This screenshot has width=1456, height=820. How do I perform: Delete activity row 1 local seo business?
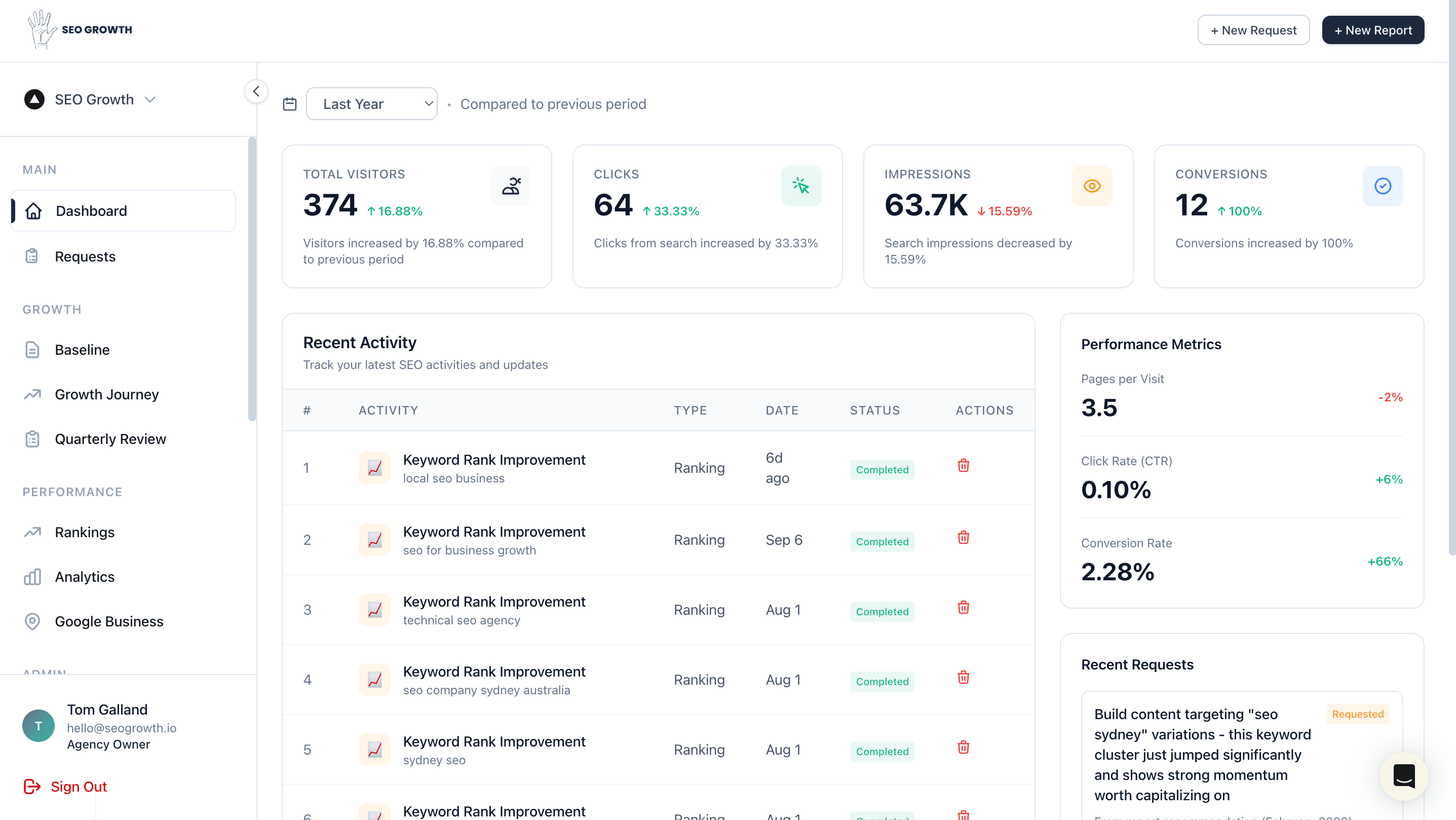point(964,465)
